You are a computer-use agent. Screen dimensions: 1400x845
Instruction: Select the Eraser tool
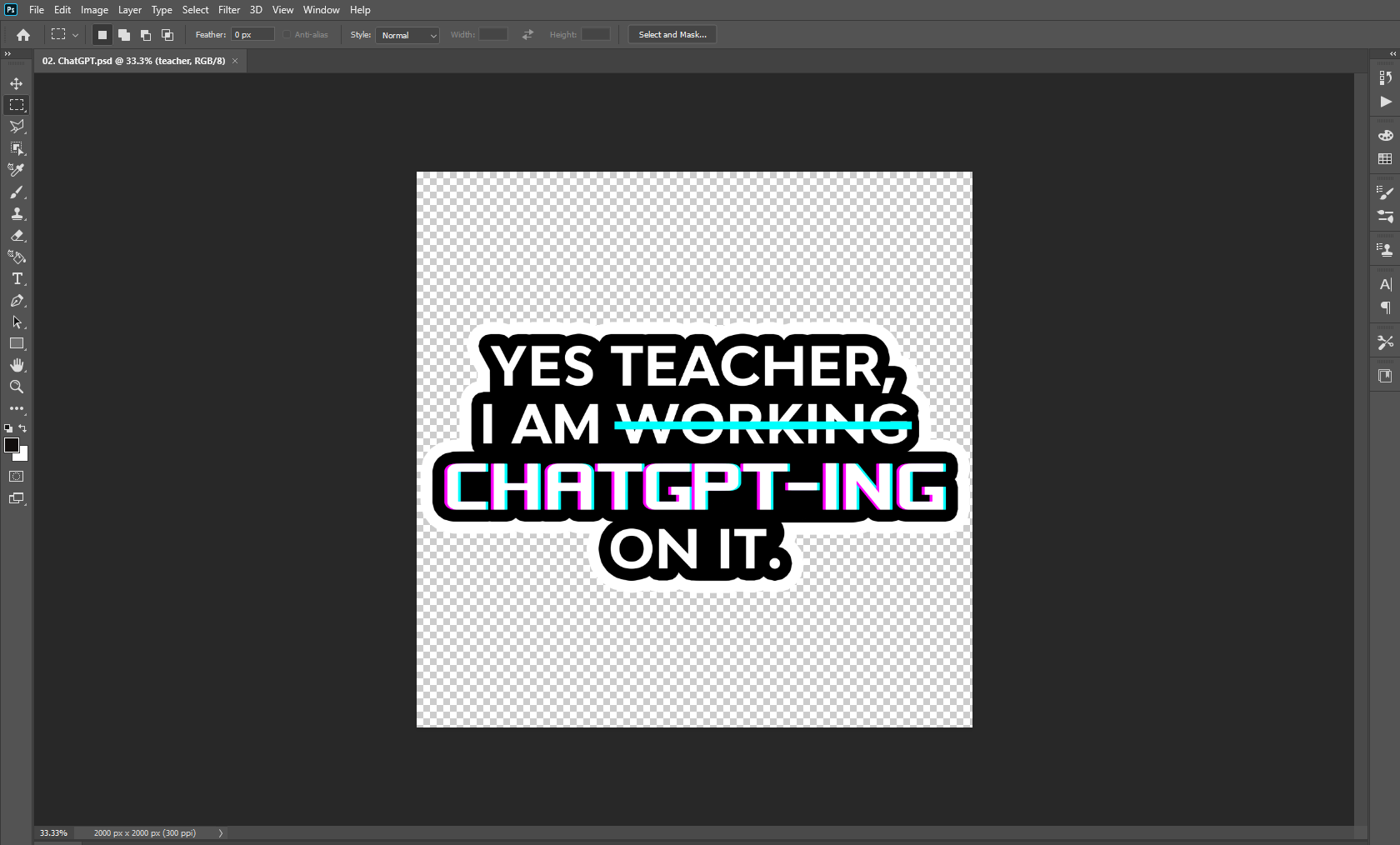pyautogui.click(x=17, y=236)
